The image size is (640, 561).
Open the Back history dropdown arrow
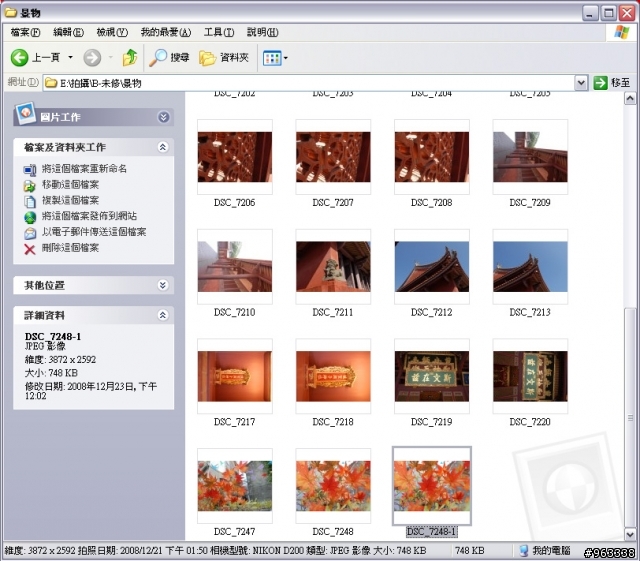tap(70, 58)
